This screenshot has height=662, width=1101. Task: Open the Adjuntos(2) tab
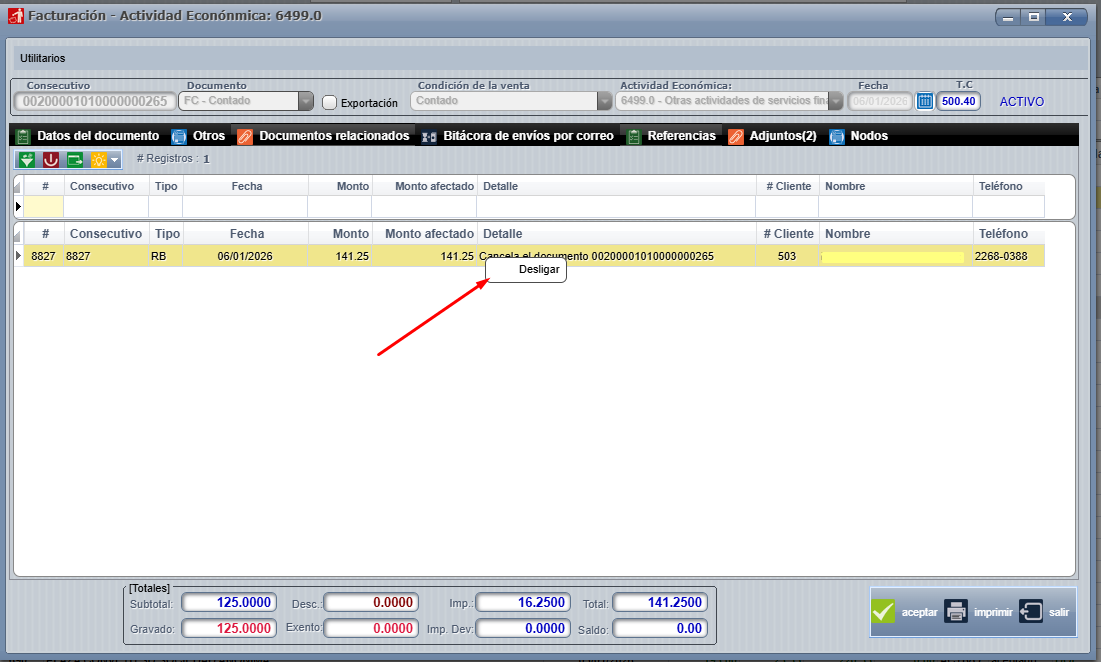coord(782,136)
